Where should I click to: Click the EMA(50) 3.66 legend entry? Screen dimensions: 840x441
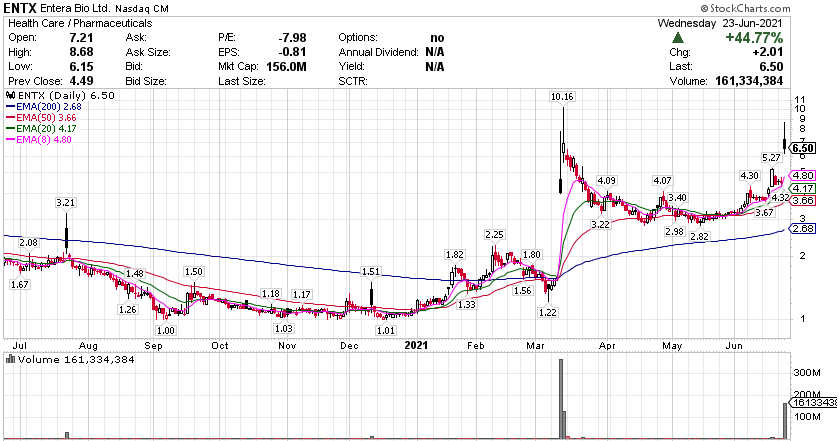(x=41, y=117)
